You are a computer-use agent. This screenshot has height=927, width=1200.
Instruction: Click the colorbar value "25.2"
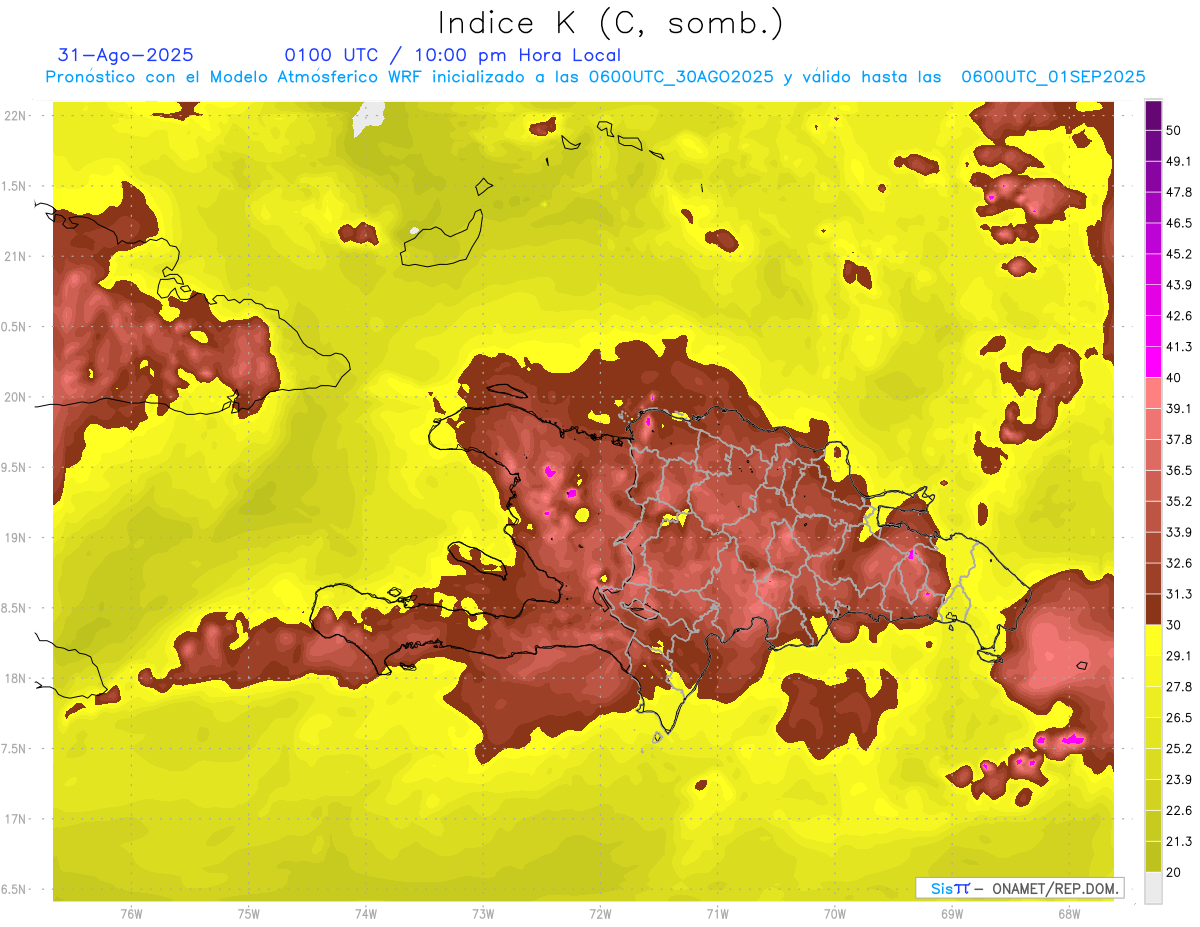pos(1178,749)
